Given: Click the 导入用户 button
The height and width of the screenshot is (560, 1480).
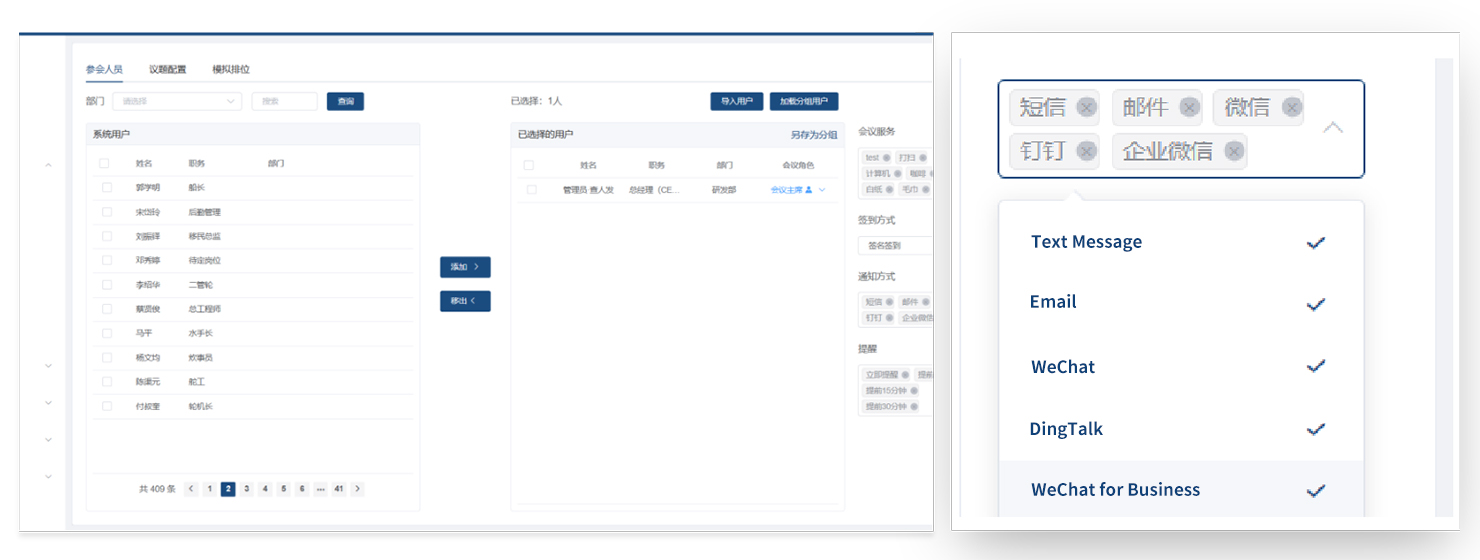Looking at the screenshot, I should [737, 101].
